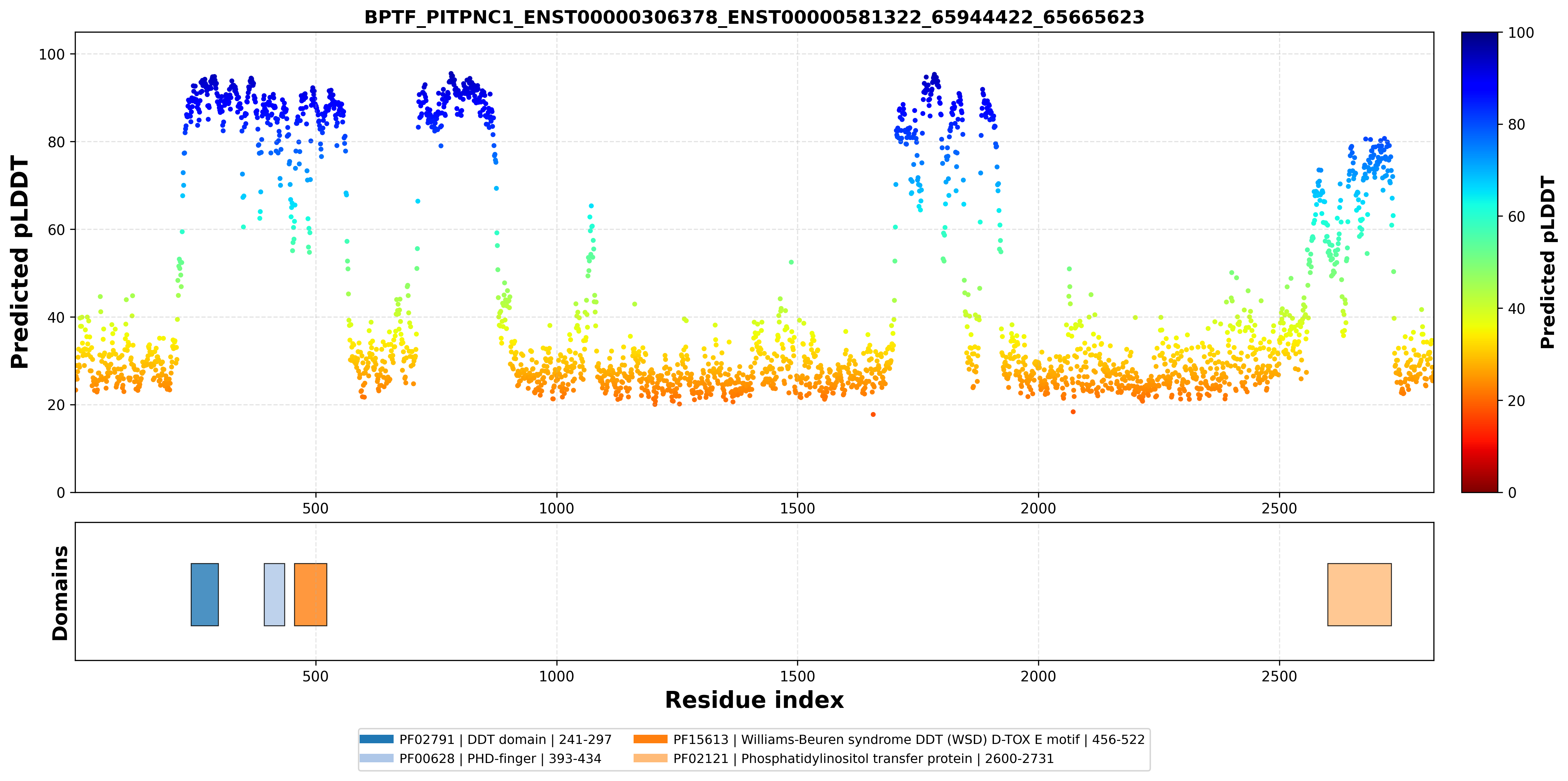Click the PF15613 legend color swatch
The image size is (1568, 781).
click(650, 739)
